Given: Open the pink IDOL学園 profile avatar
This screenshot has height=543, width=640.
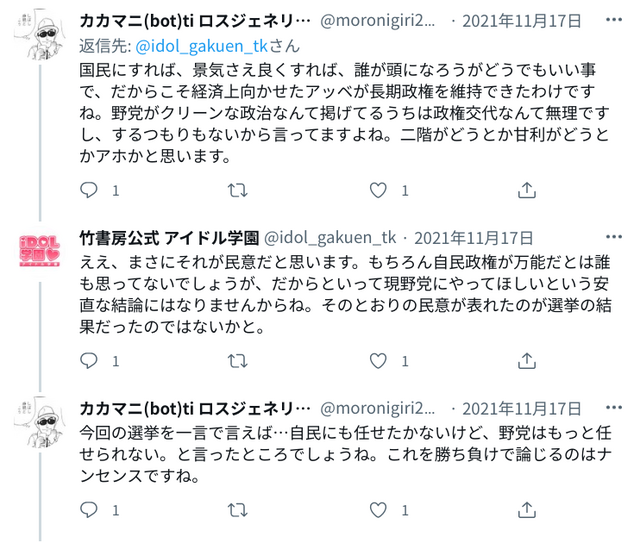Looking at the screenshot, I should point(40,251).
